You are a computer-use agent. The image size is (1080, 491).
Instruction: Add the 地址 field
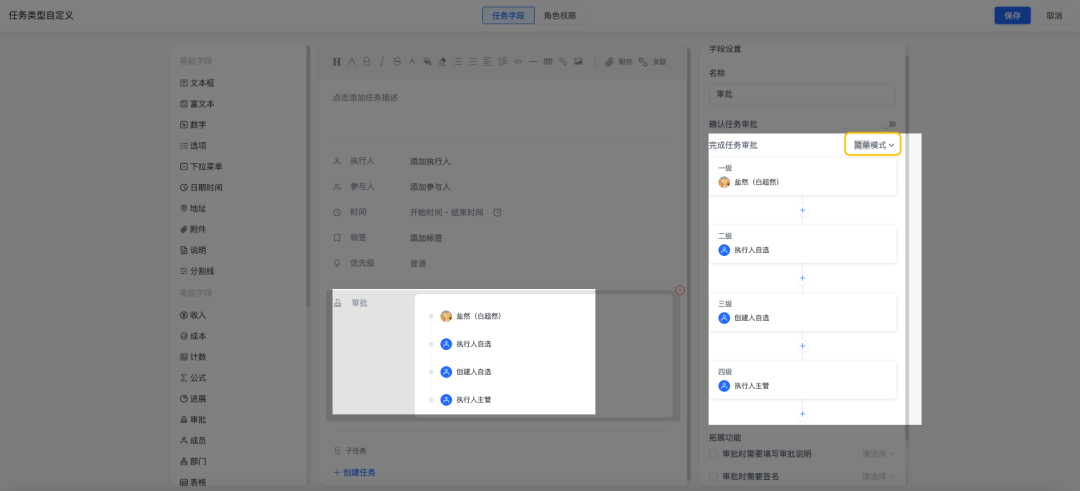pos(193,208)
